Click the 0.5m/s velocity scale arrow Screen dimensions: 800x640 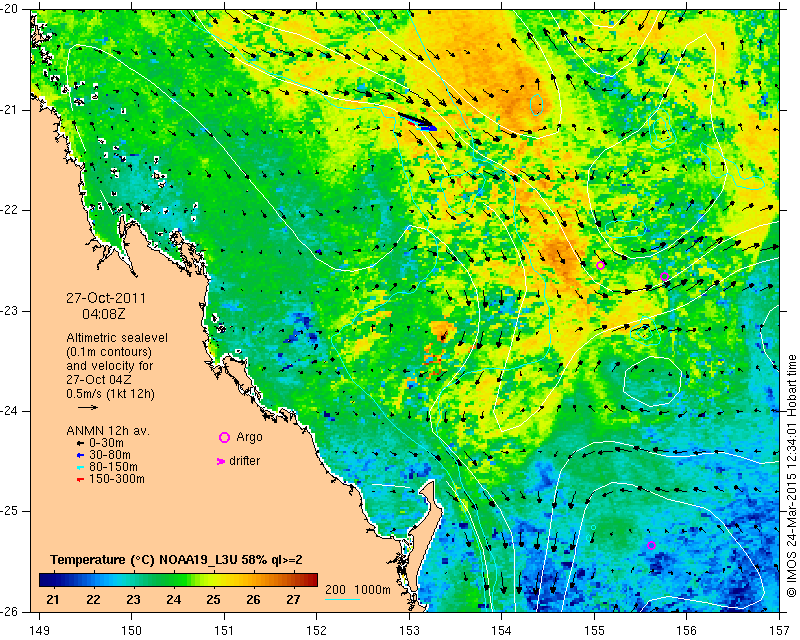coord(88,407)
